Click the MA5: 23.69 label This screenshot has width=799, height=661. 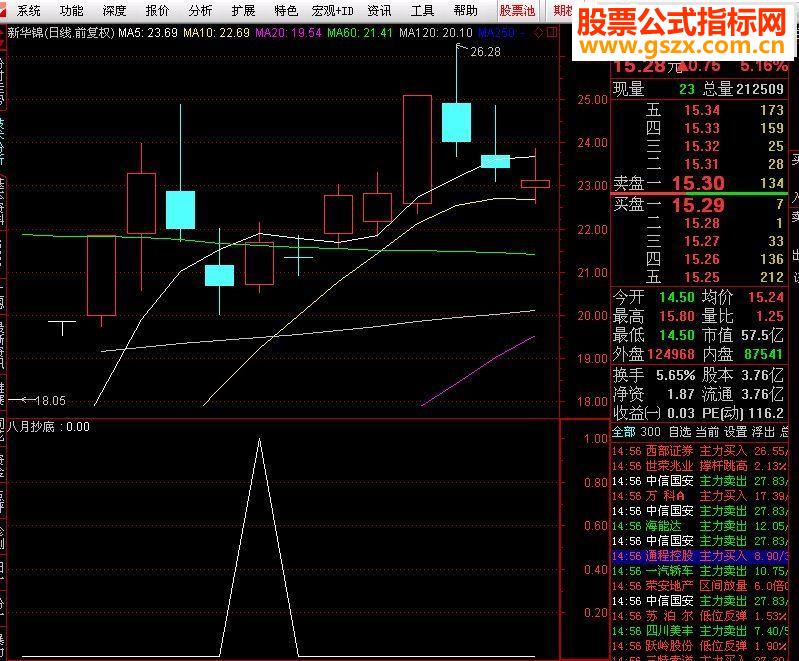148,33
